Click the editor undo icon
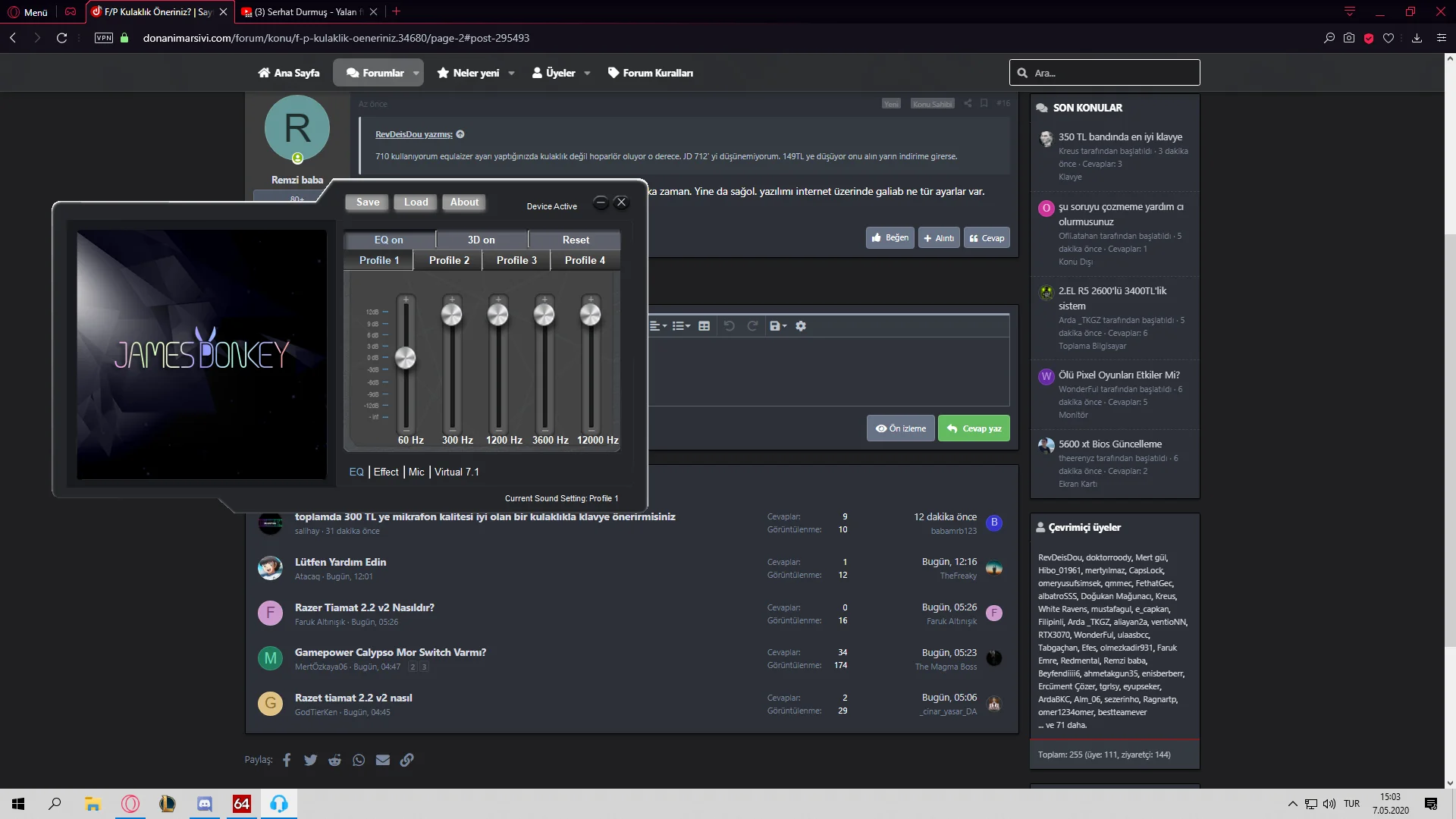This screenshot has width=1456, height=819. tap(729, 326)
